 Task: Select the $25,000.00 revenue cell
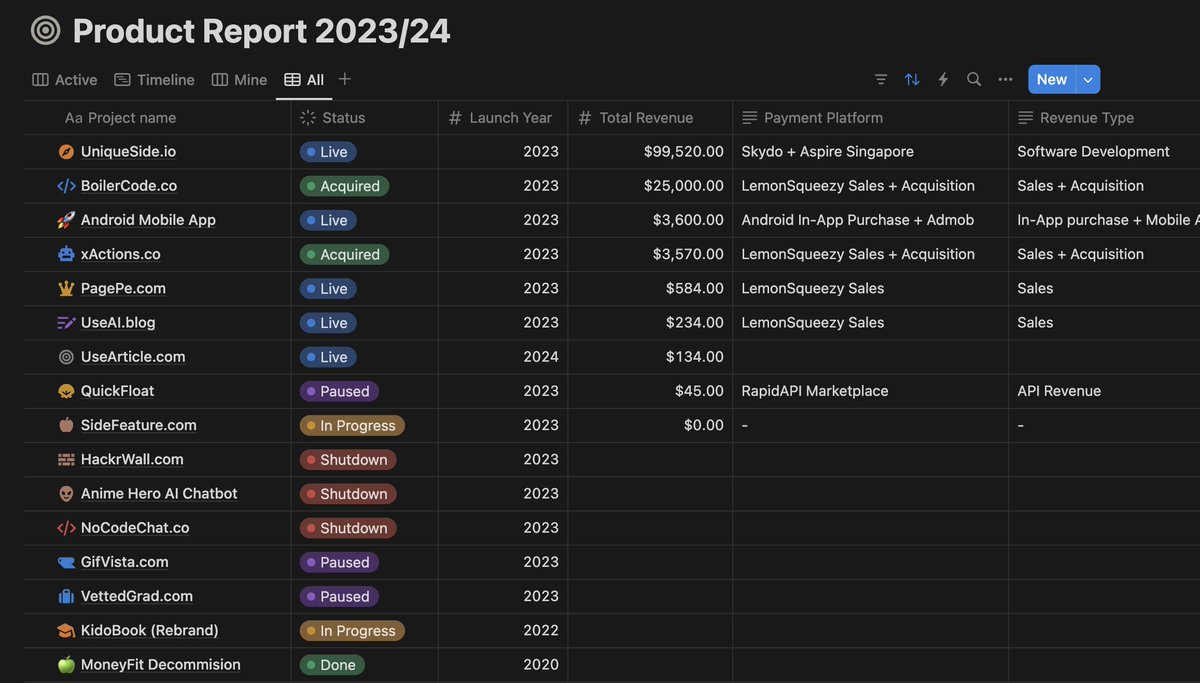tap(650, 186)
